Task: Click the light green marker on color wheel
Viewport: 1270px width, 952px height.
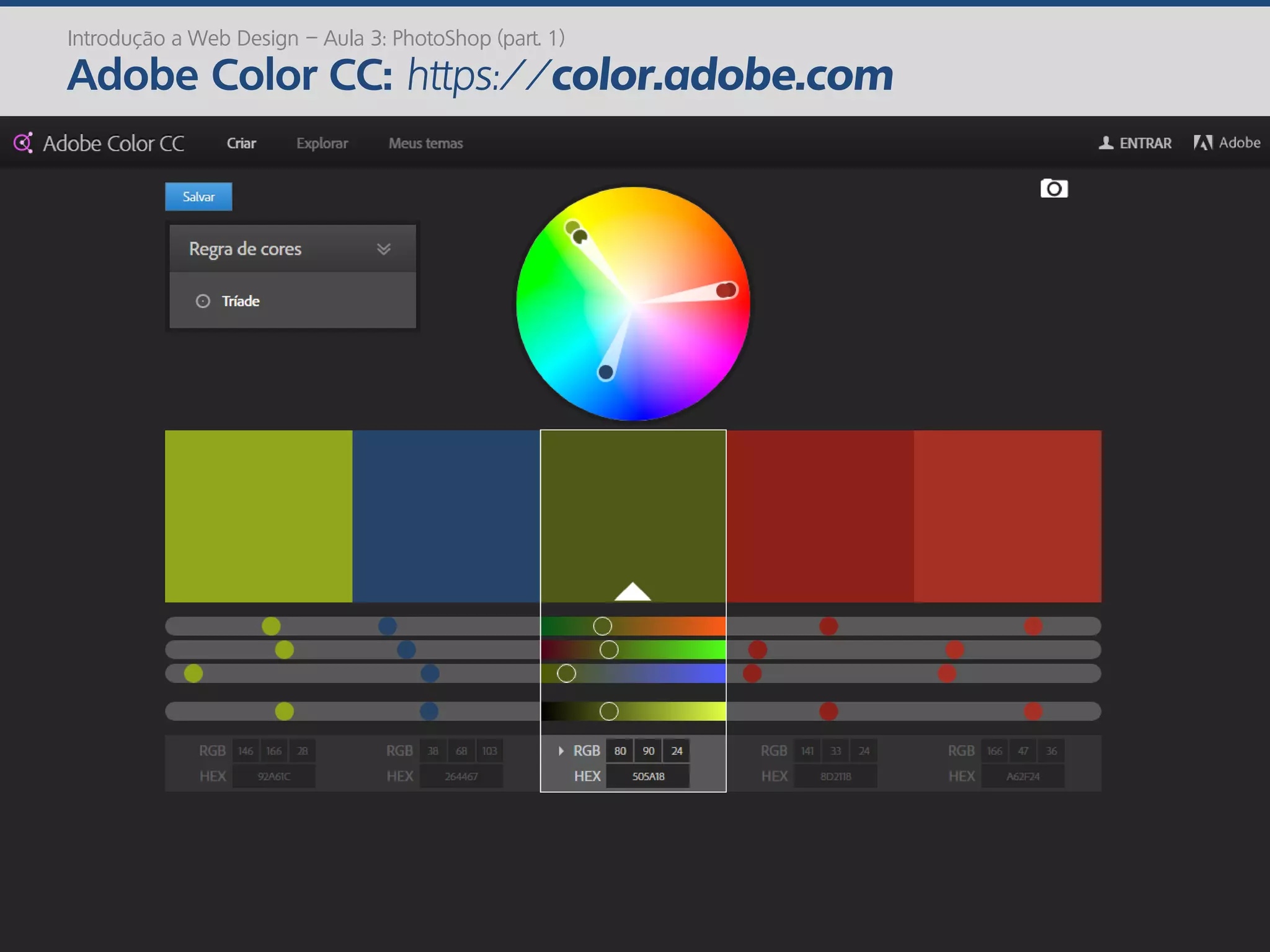Action: click(x=571, y=226)
